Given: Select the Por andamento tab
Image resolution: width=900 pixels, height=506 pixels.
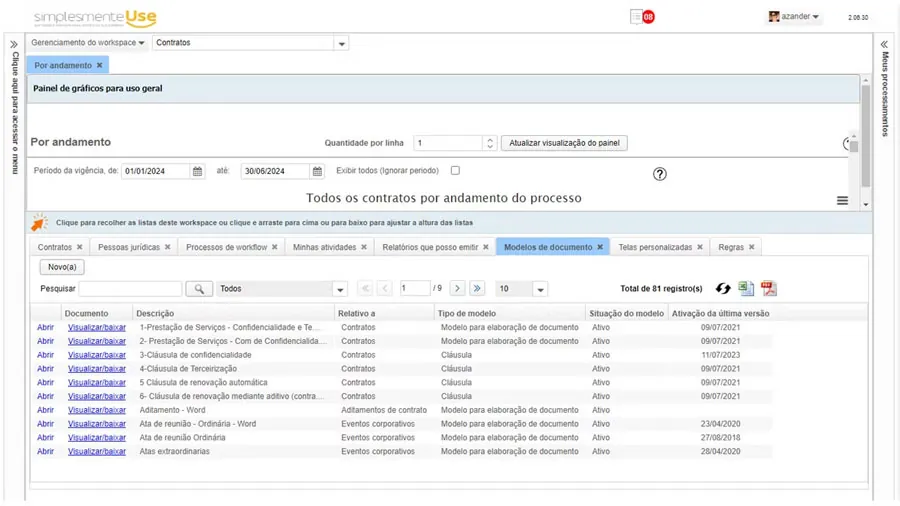Looking at the screenshot, I should tap(63, 65).
